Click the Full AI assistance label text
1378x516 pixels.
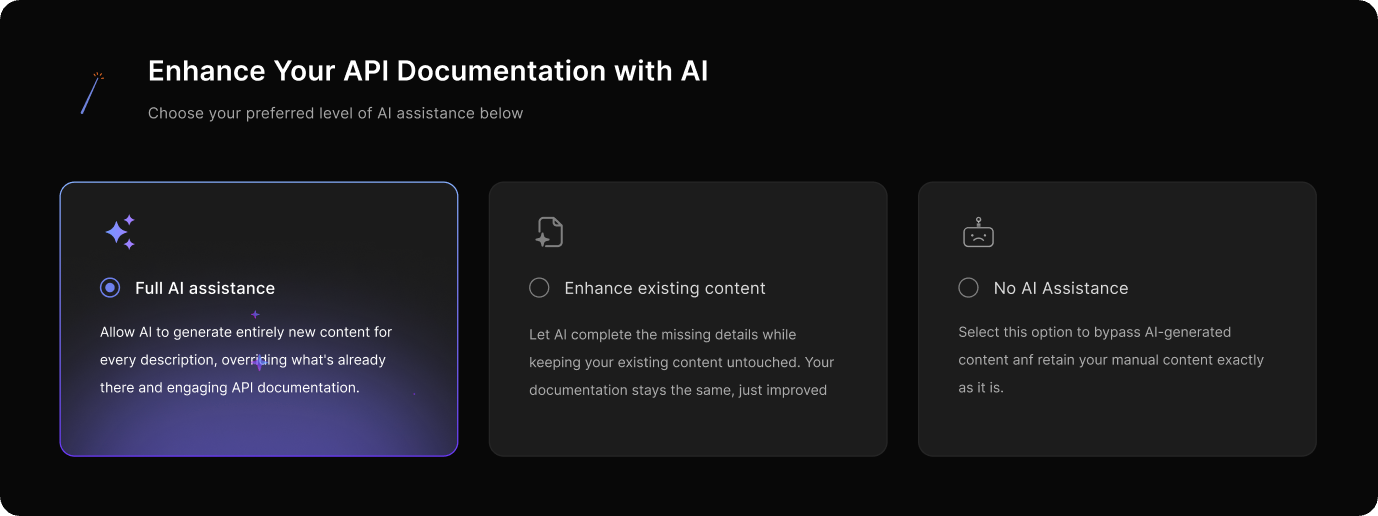[x=205, y=288]
